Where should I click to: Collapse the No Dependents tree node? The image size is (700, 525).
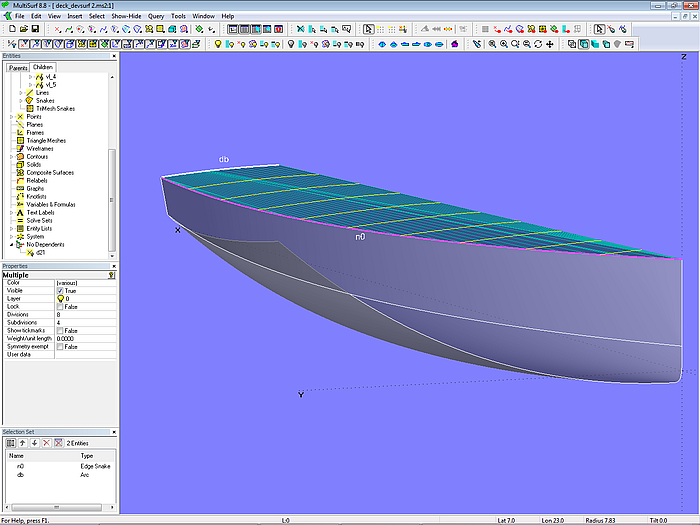[x=12, y=245]
